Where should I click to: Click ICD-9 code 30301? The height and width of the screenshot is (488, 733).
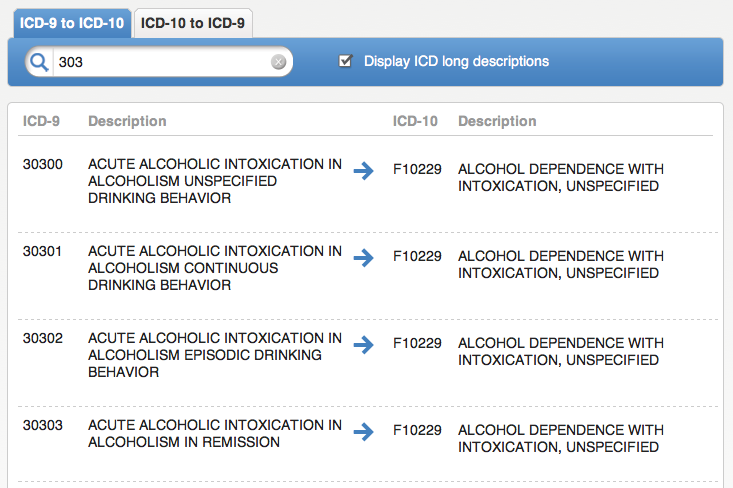42,251
